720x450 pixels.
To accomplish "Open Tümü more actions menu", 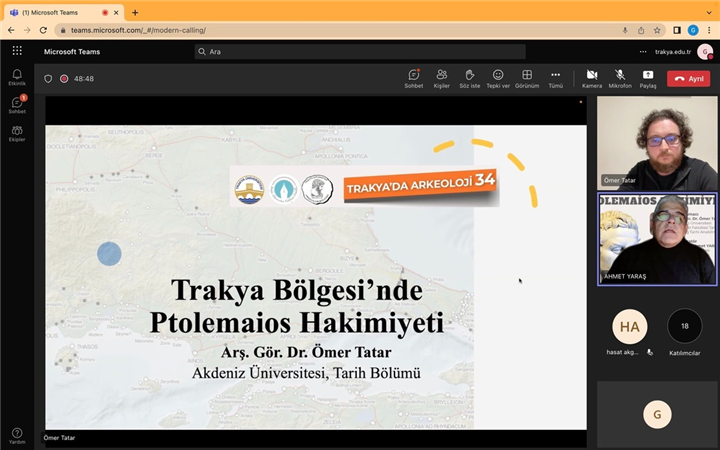I will tap(556, 79).
